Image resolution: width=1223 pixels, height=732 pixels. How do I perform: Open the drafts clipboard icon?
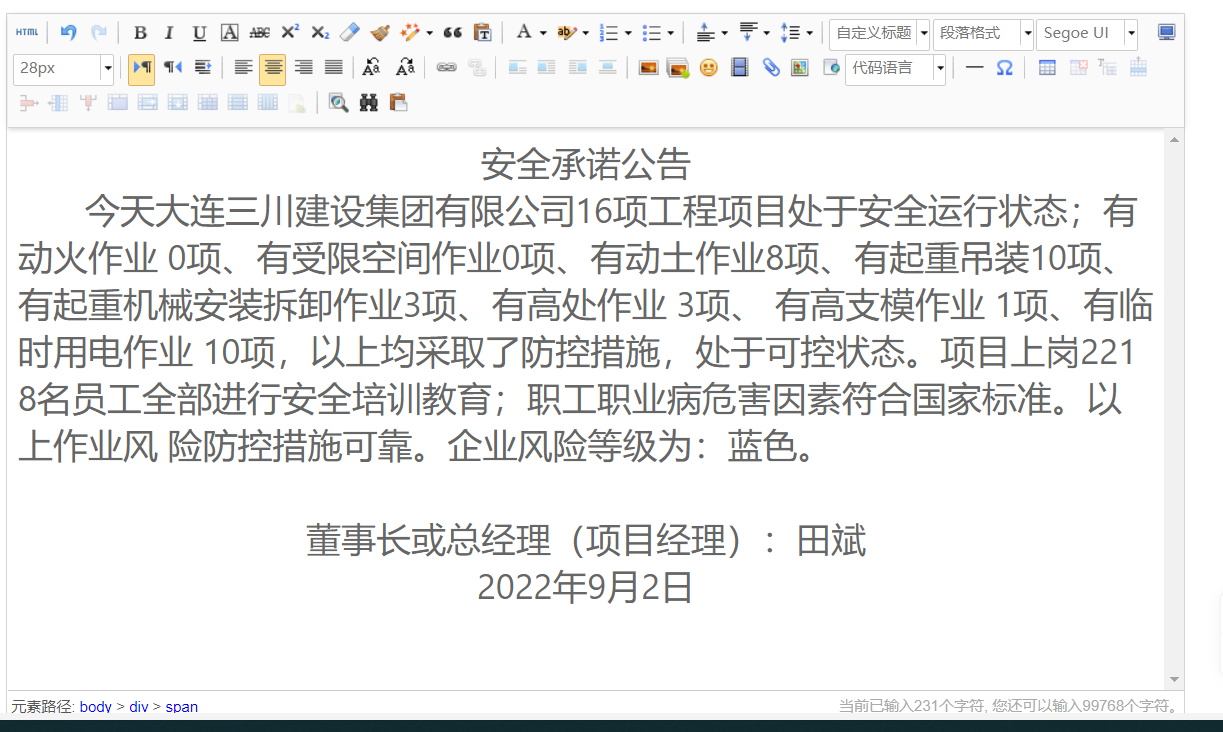[399, 102]
